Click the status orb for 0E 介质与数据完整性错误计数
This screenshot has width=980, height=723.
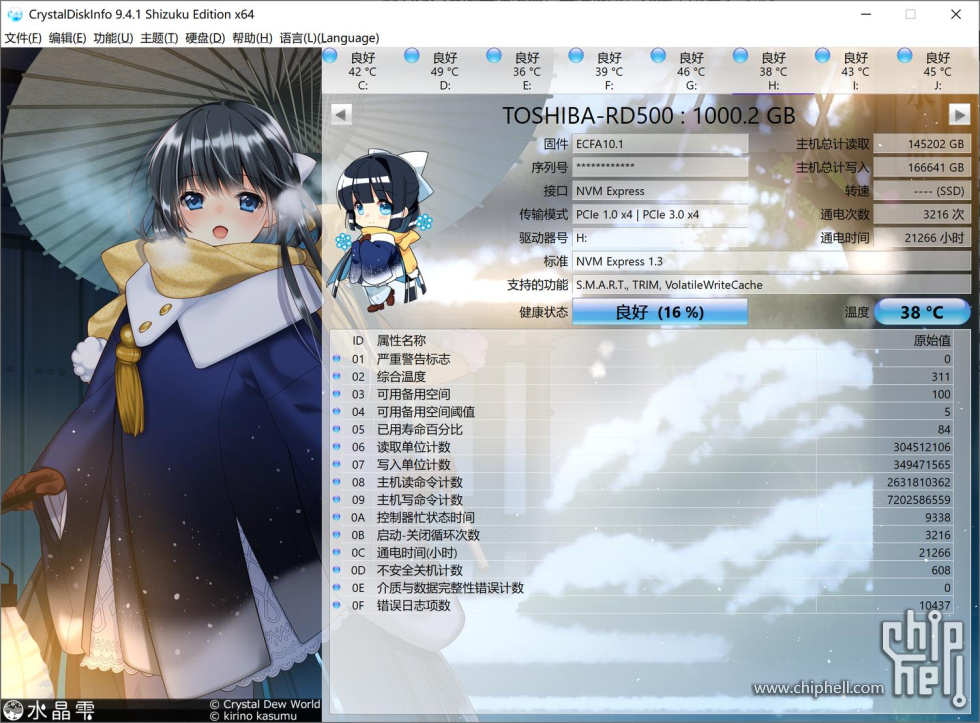tap(337, 587)
